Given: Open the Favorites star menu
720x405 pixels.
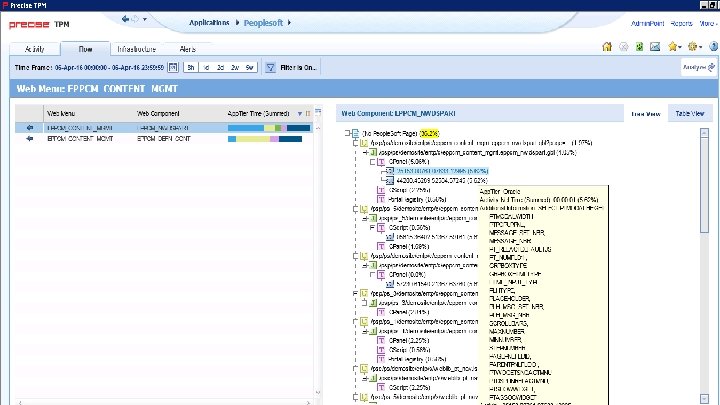Looking at the screenshot, I should pos(675,47).
